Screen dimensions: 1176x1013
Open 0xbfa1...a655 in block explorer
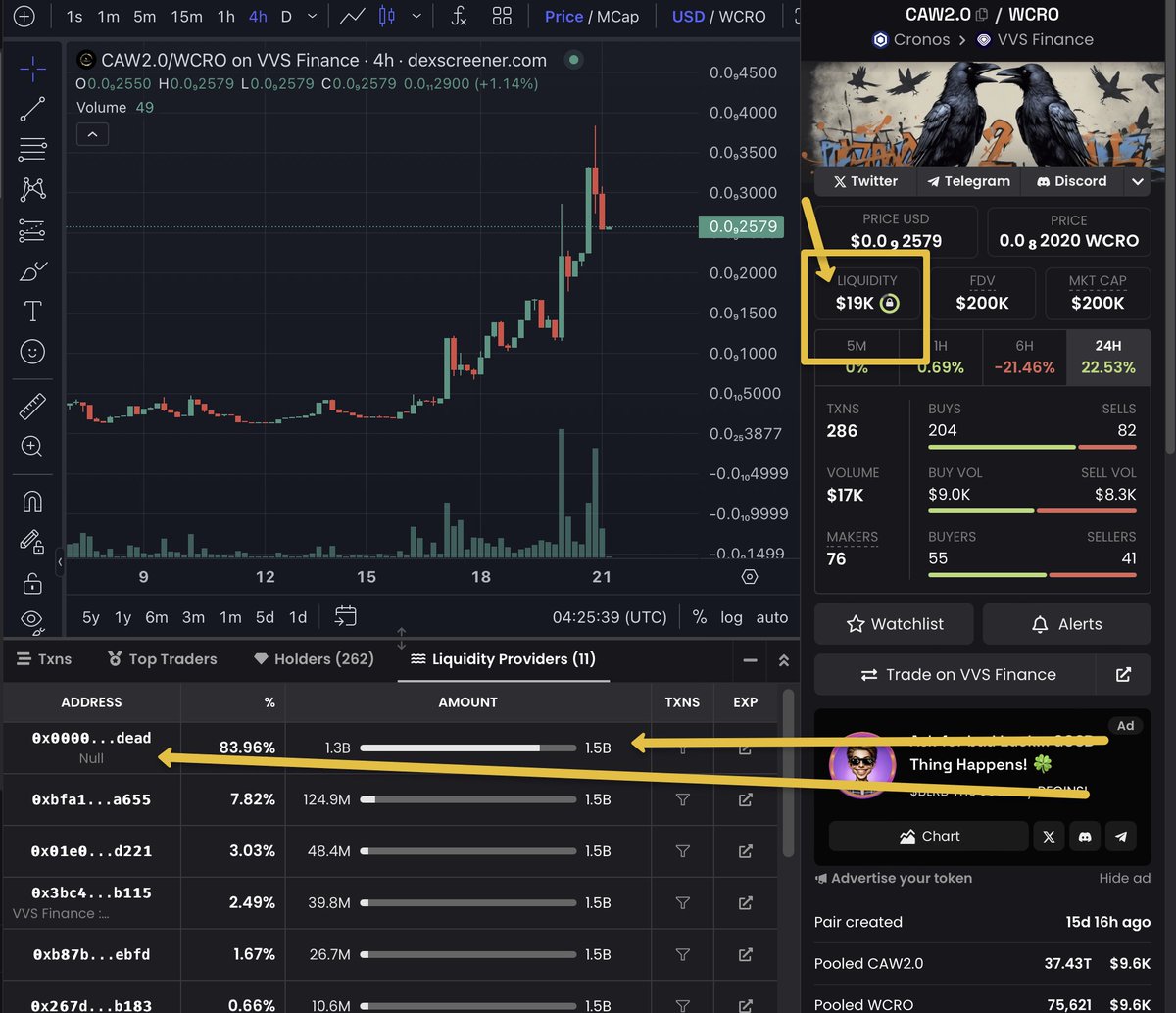pos(745,799)
